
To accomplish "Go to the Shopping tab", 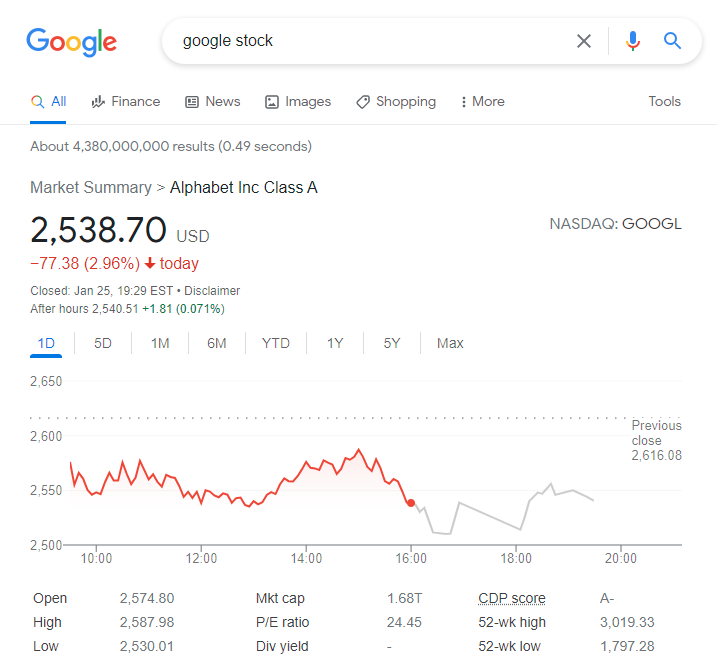I will [396, 101].
